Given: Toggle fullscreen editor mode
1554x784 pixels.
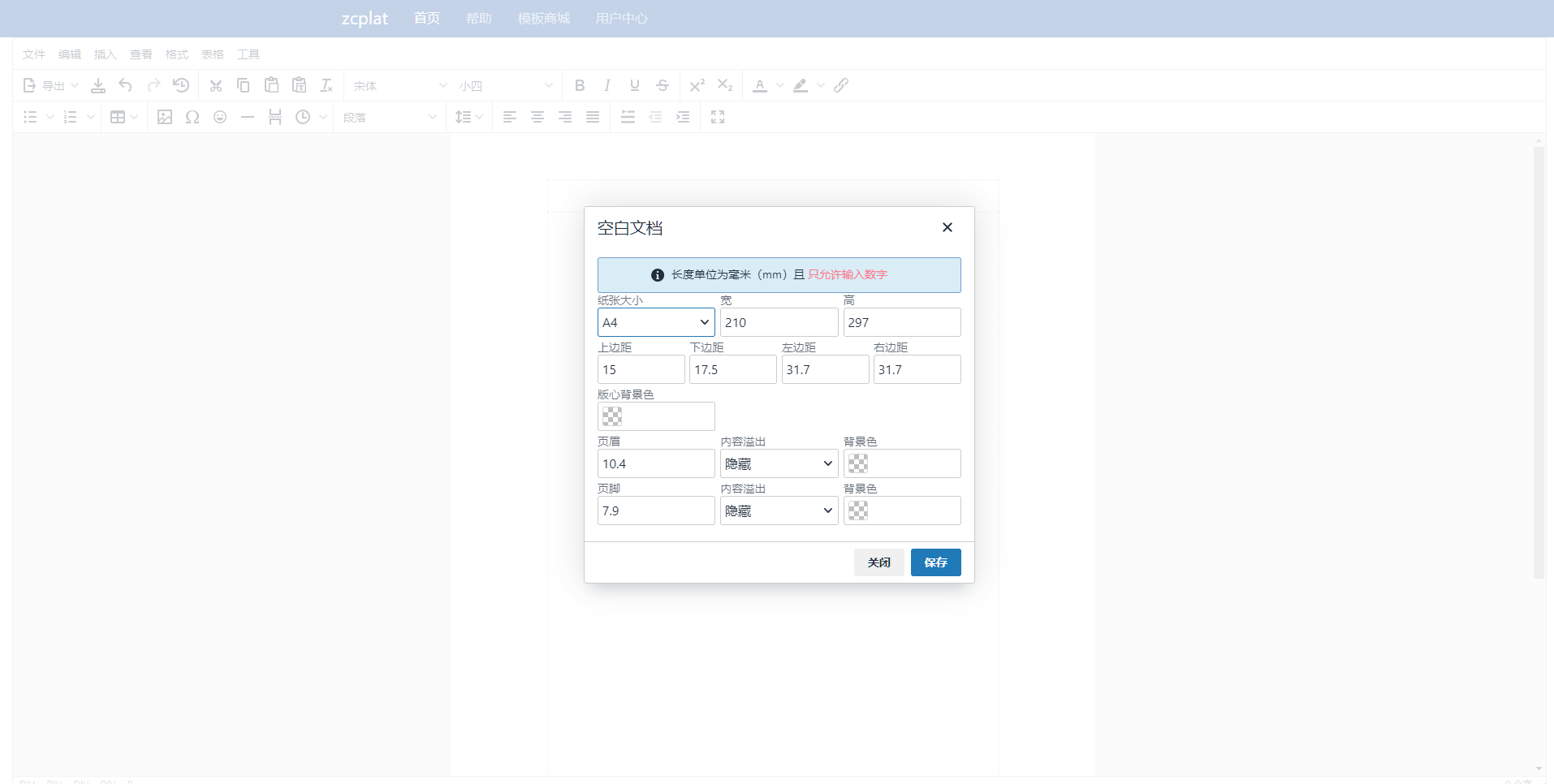Looking at the screenshot, I should tap(718, 117).
